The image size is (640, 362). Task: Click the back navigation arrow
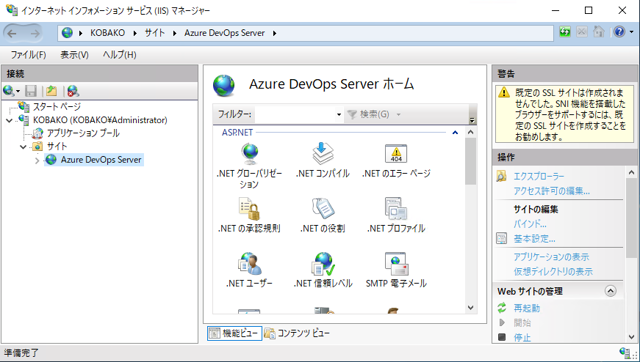(x=12, y=33)
